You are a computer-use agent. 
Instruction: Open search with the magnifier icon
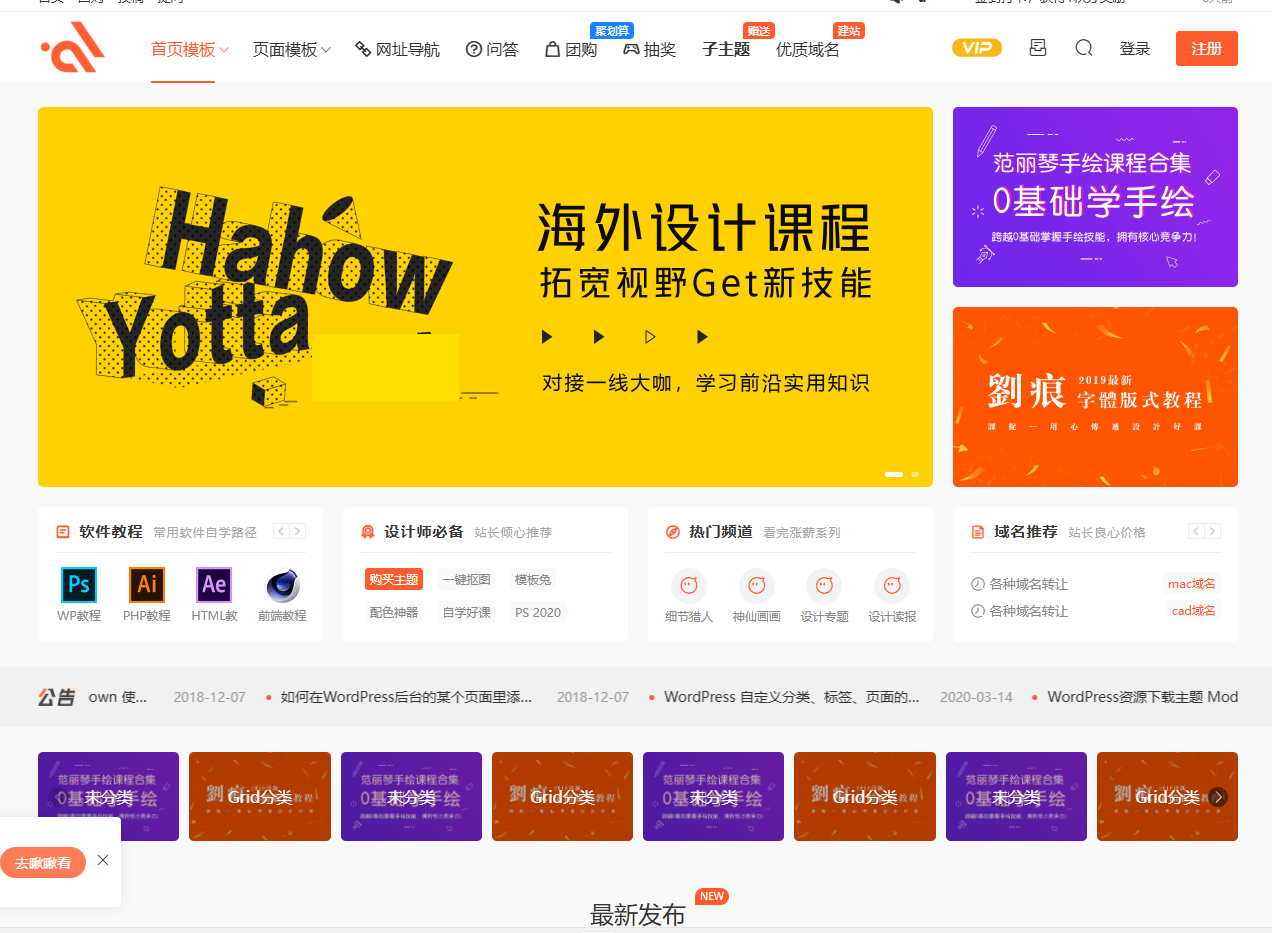point(1084,48)
